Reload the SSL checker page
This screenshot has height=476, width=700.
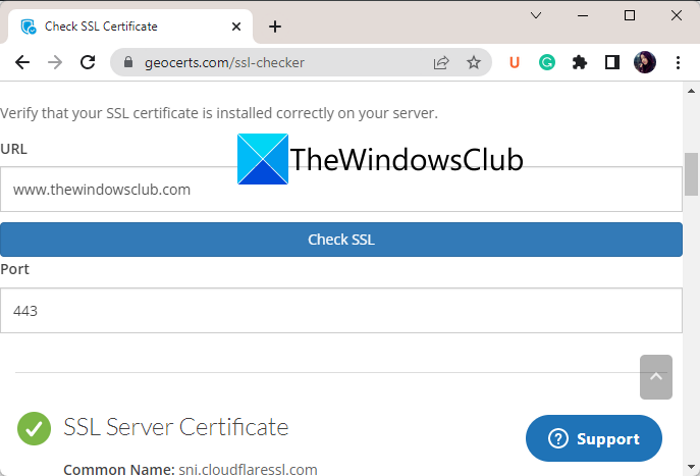click(88, 63)
